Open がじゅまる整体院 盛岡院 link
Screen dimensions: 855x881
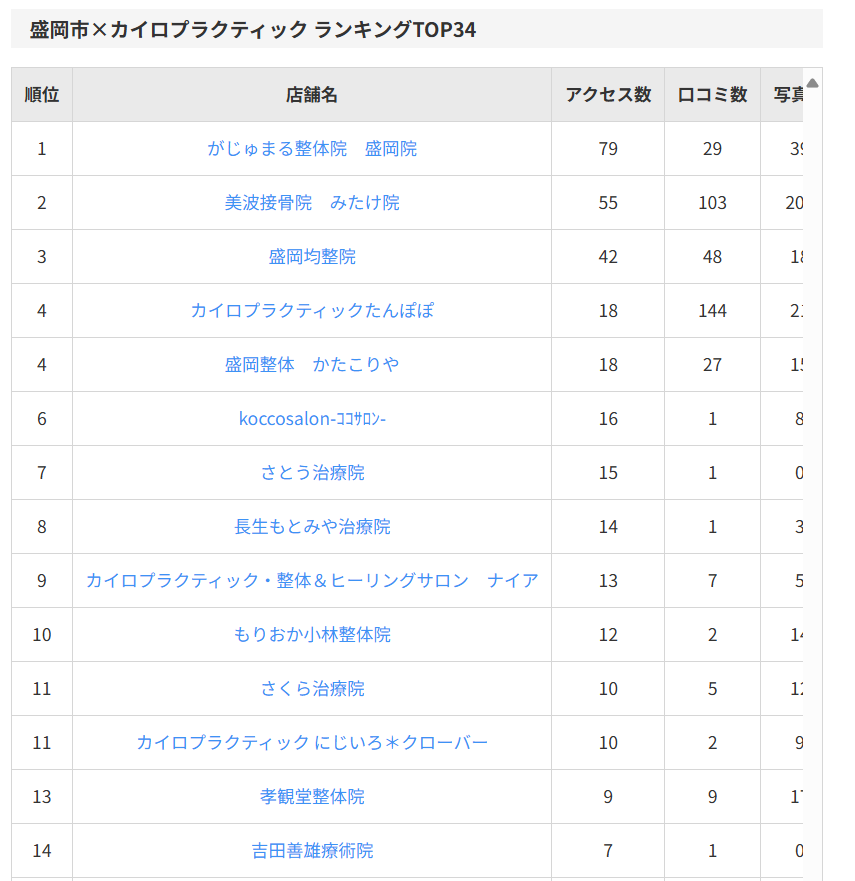click(x=312, y=149)
